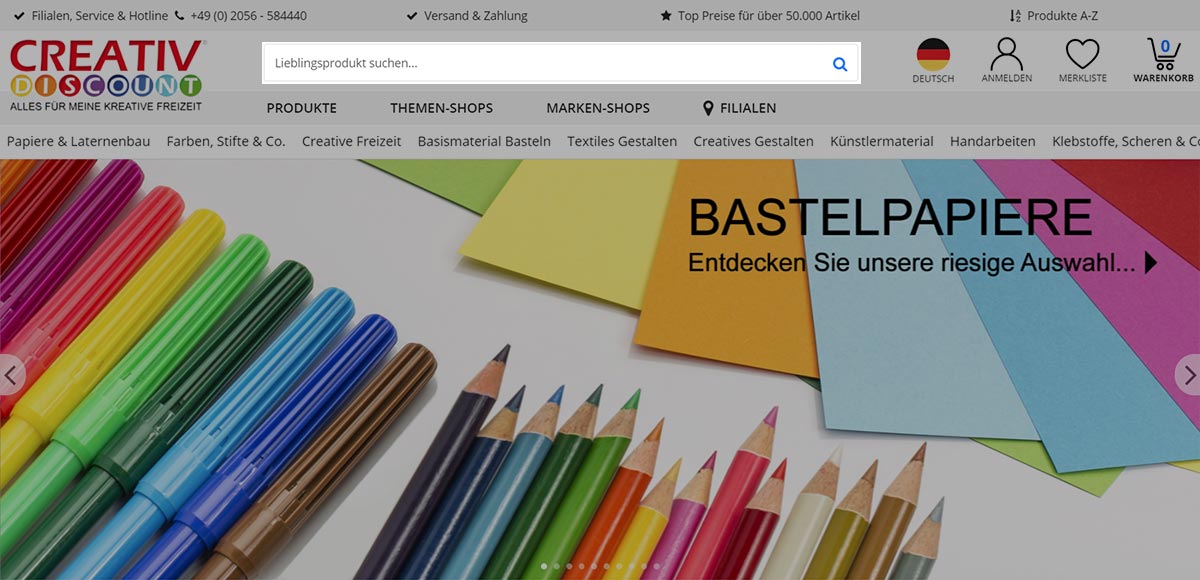
Task: Select the first carousel slide dot
Action: pyautogui.click(x=544, y=566)
